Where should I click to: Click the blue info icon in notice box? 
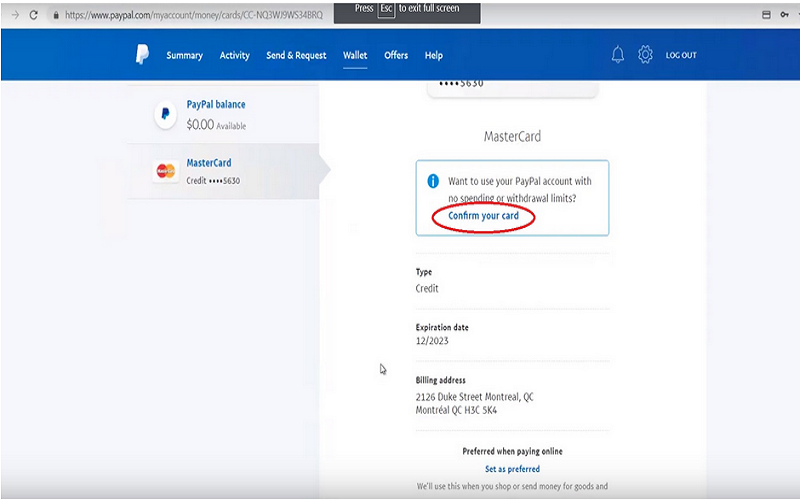pyautogui.click(x=433, y=181)
